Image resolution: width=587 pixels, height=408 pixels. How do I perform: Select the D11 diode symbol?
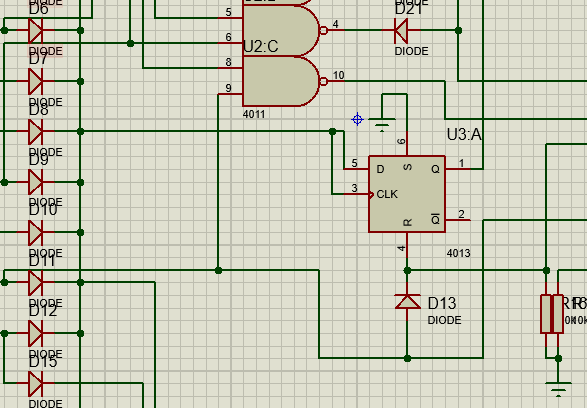36,283
